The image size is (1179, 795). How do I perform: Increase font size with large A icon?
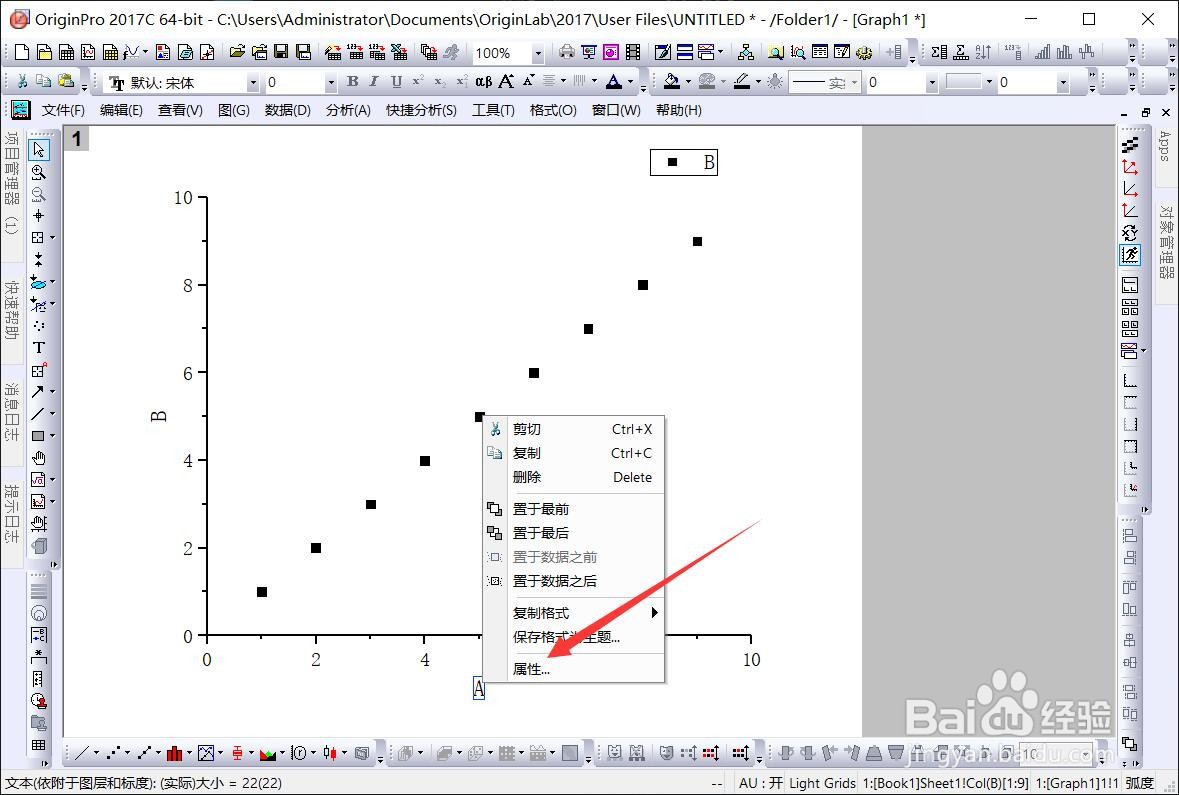pyautogui.click(x=506, y=81)
